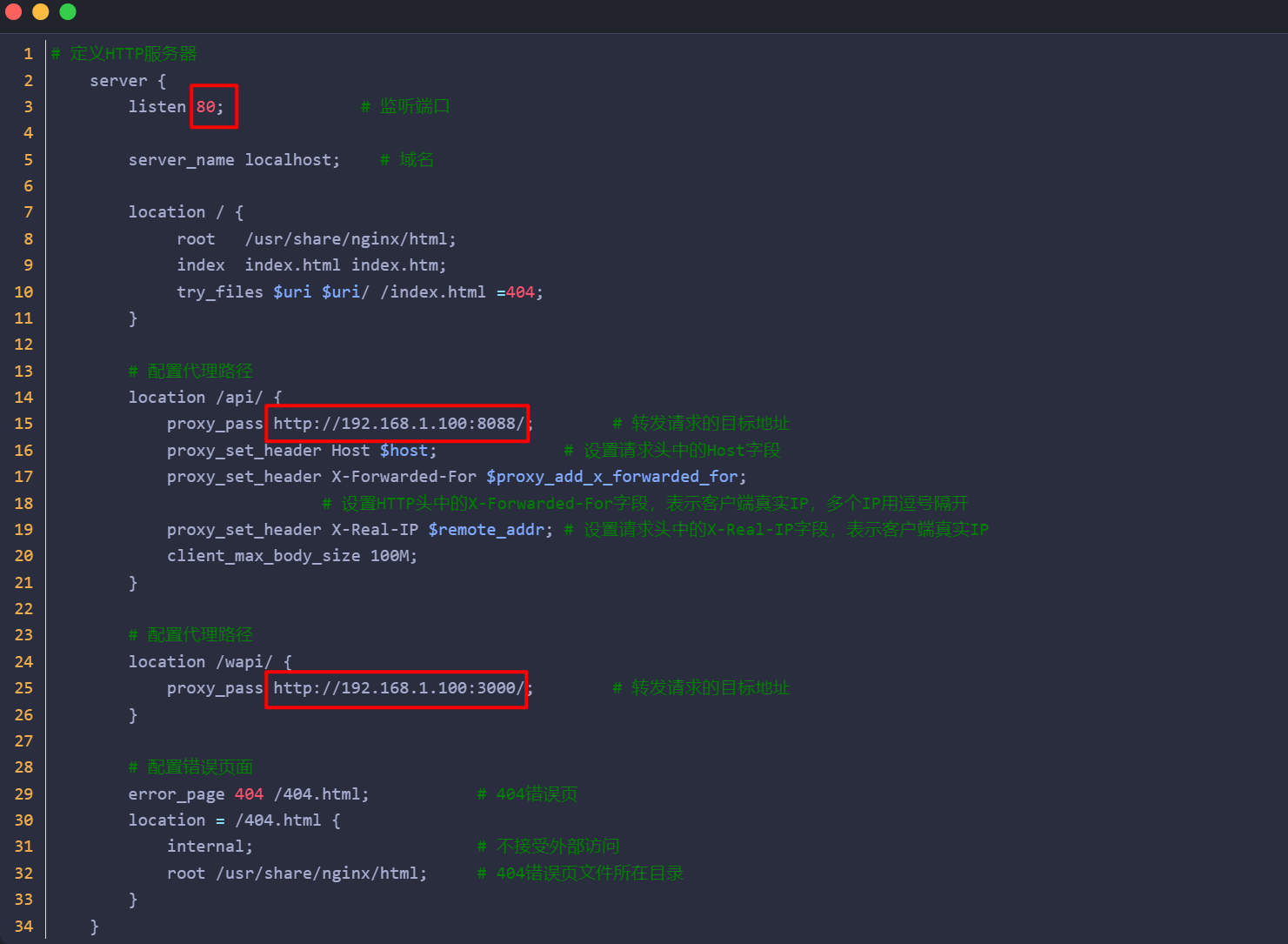Click the '100M;' size value

394,555
